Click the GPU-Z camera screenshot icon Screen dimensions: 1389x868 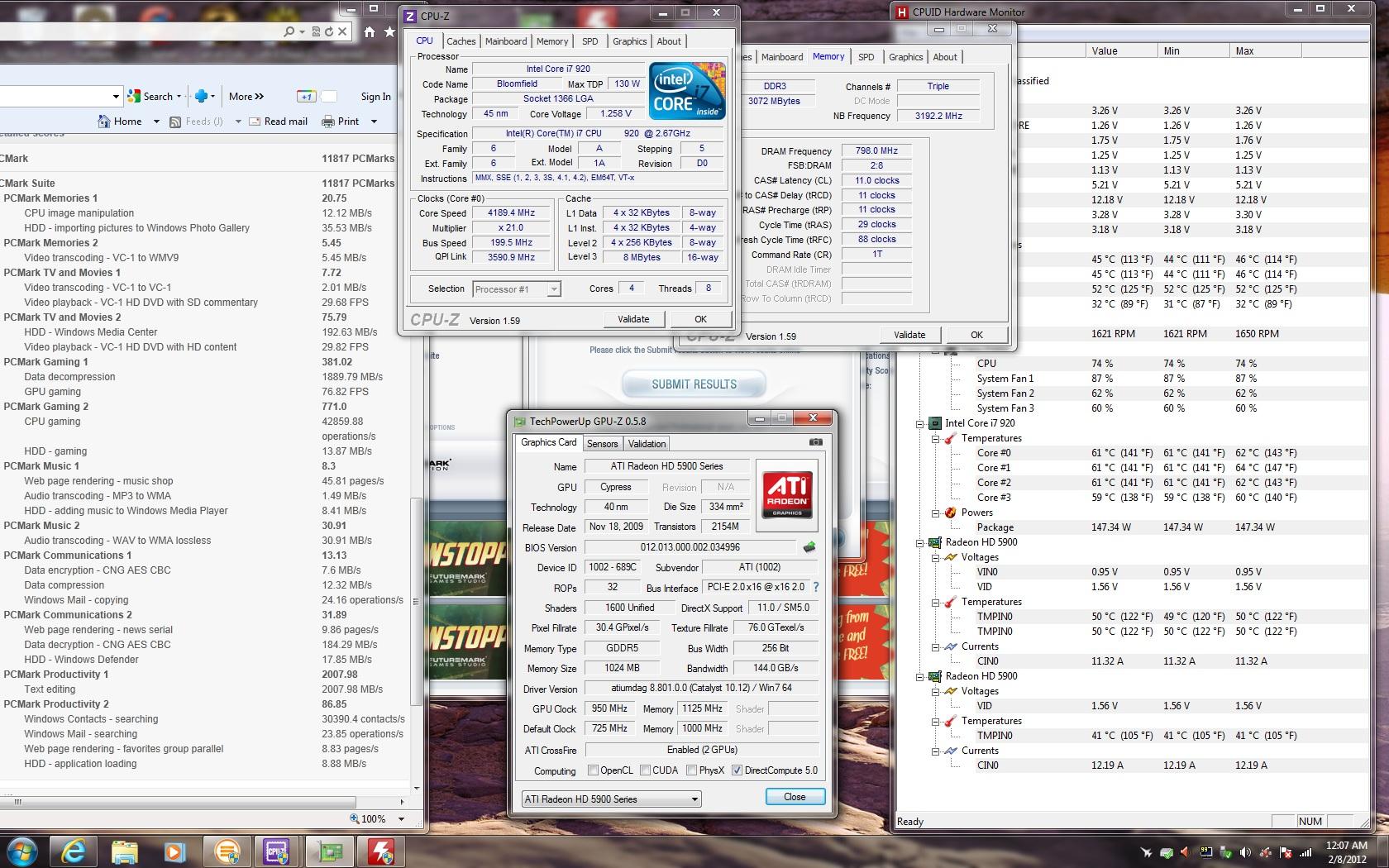[x=815, y=442]
